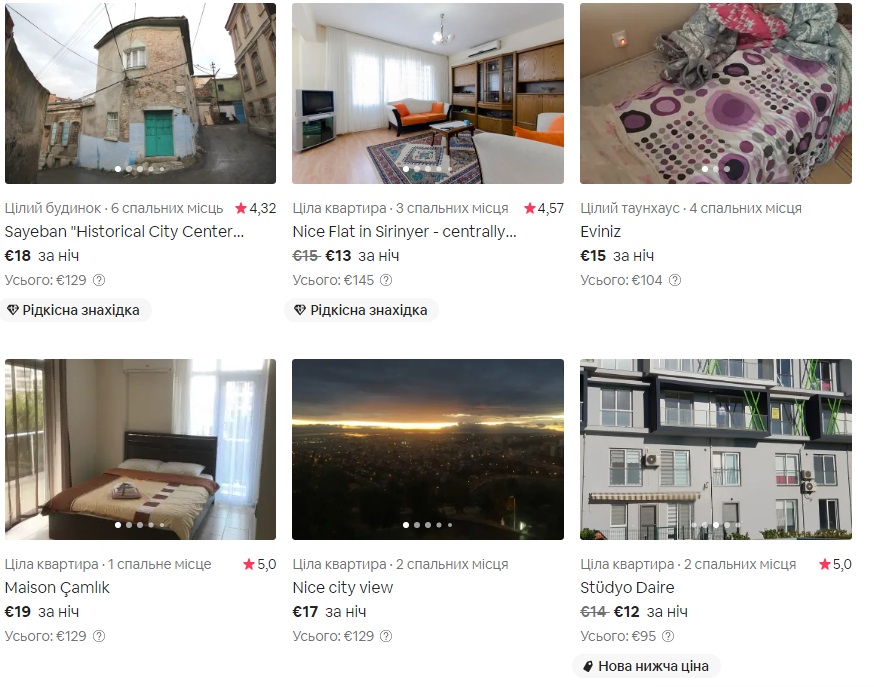Click the Нова нижча ціна price tag badge

click(646, 666)
